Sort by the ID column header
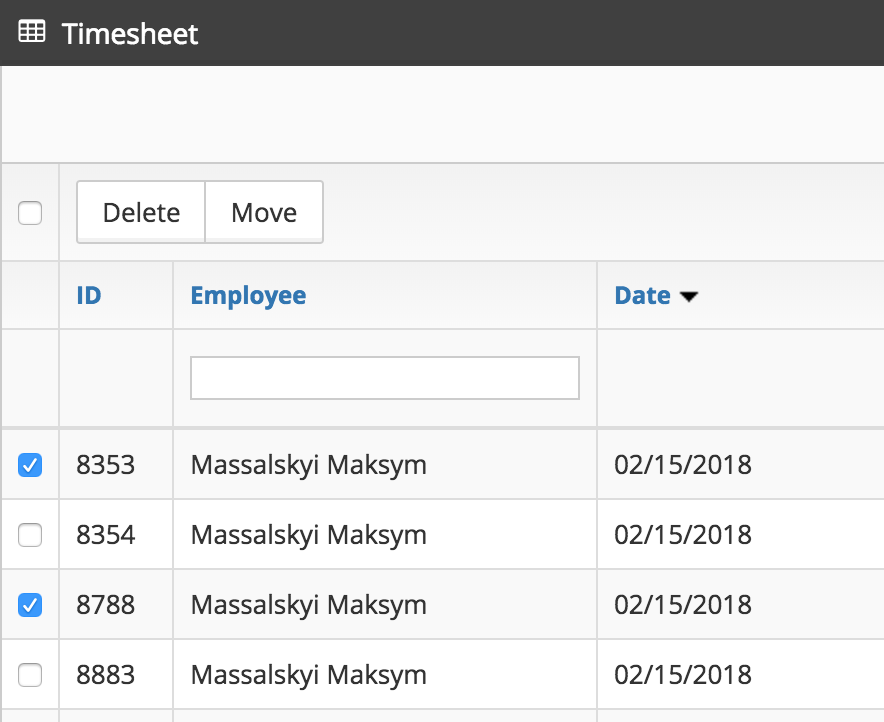 tap(89, 296)
